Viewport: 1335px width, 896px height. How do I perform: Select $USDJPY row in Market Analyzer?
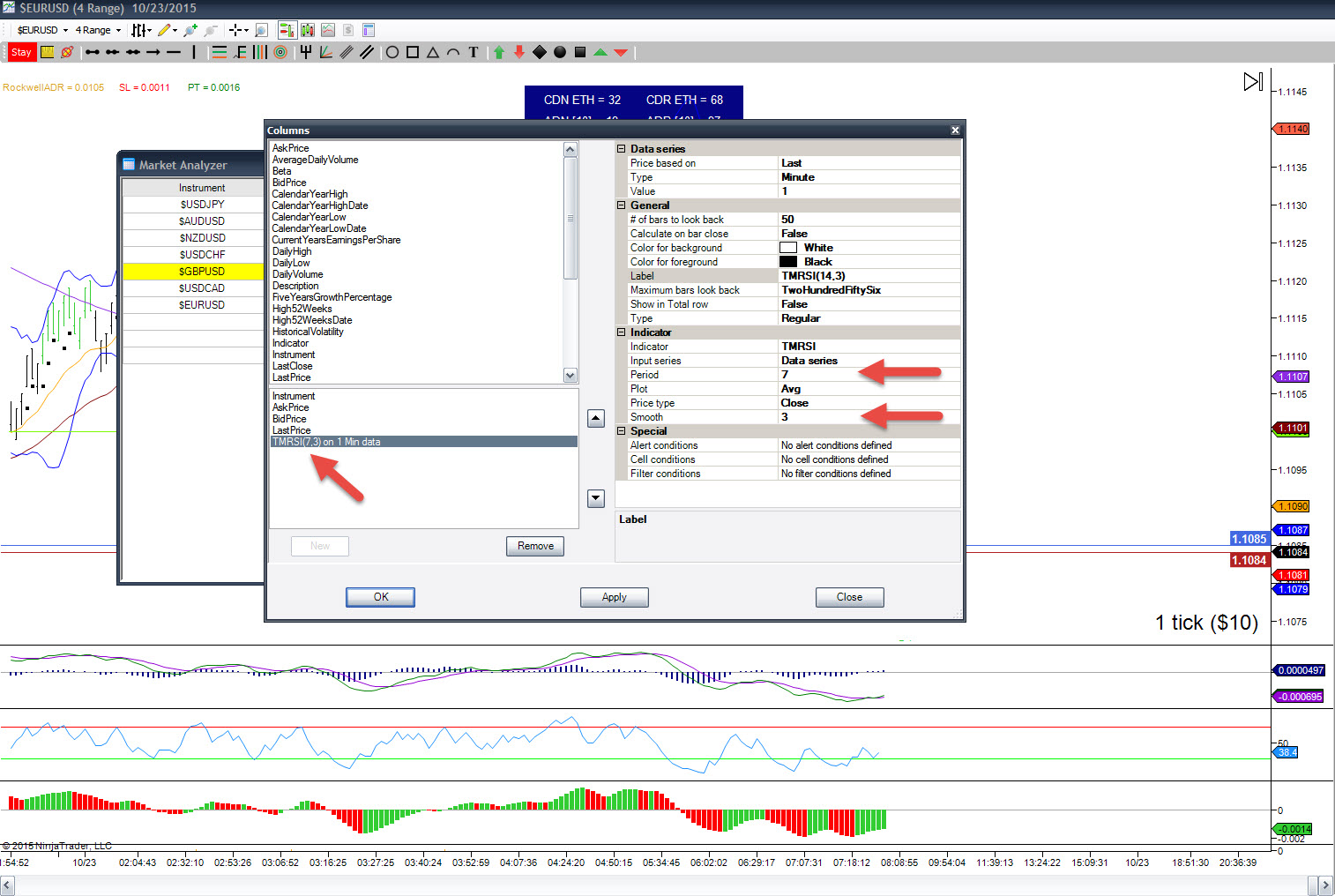192,205
